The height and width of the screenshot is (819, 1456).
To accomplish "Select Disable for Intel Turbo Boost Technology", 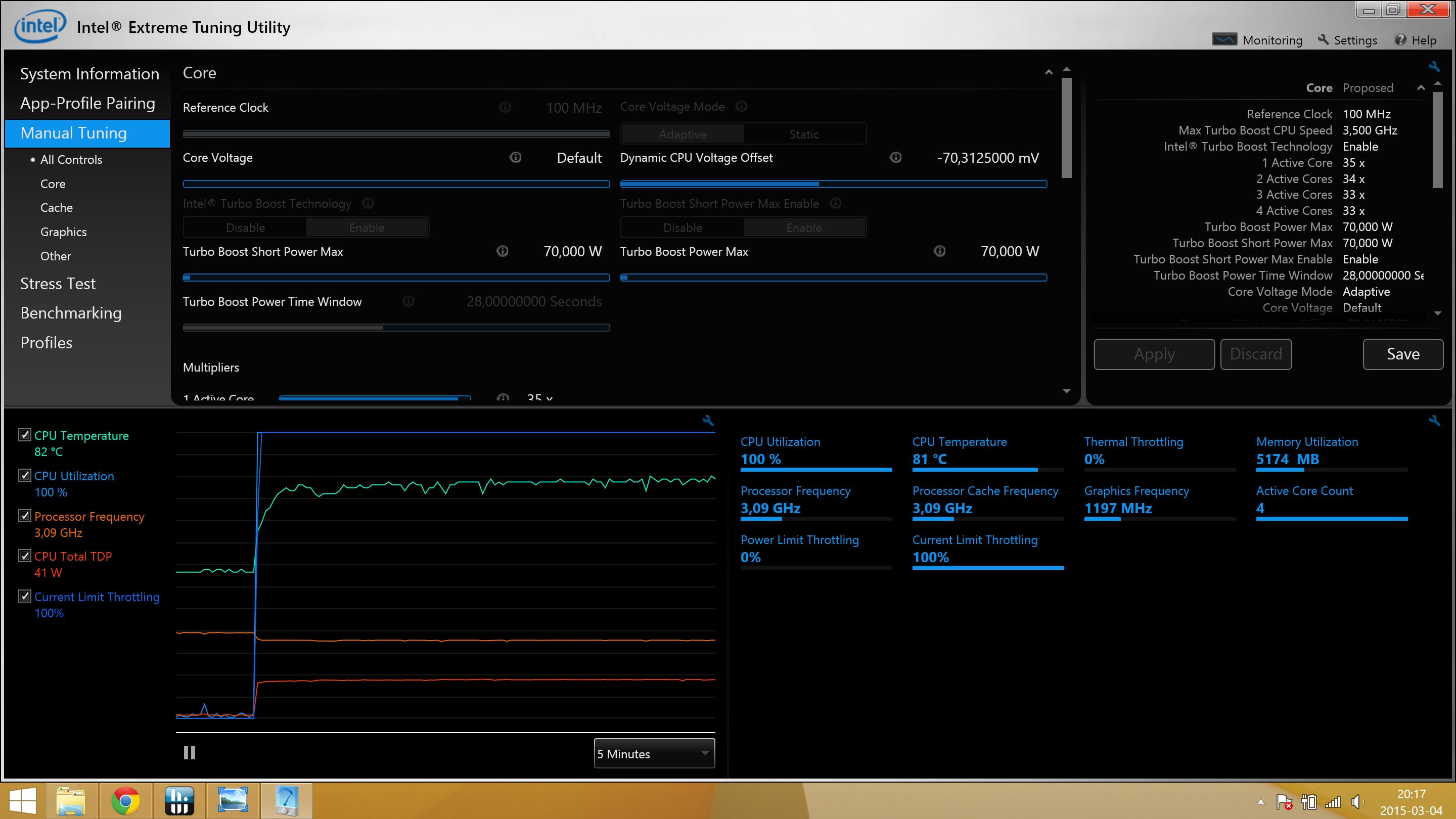I will (x=245, y=227).
